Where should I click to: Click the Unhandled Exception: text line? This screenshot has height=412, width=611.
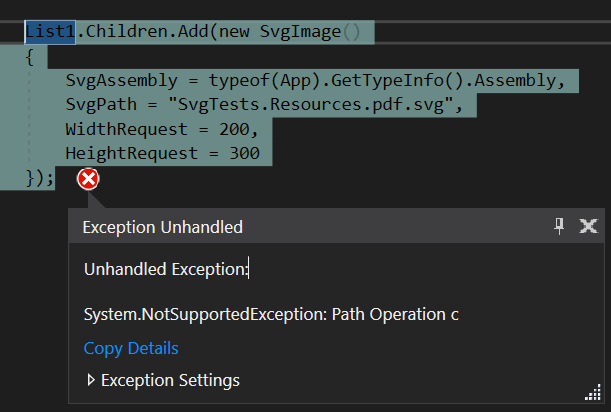166,269
